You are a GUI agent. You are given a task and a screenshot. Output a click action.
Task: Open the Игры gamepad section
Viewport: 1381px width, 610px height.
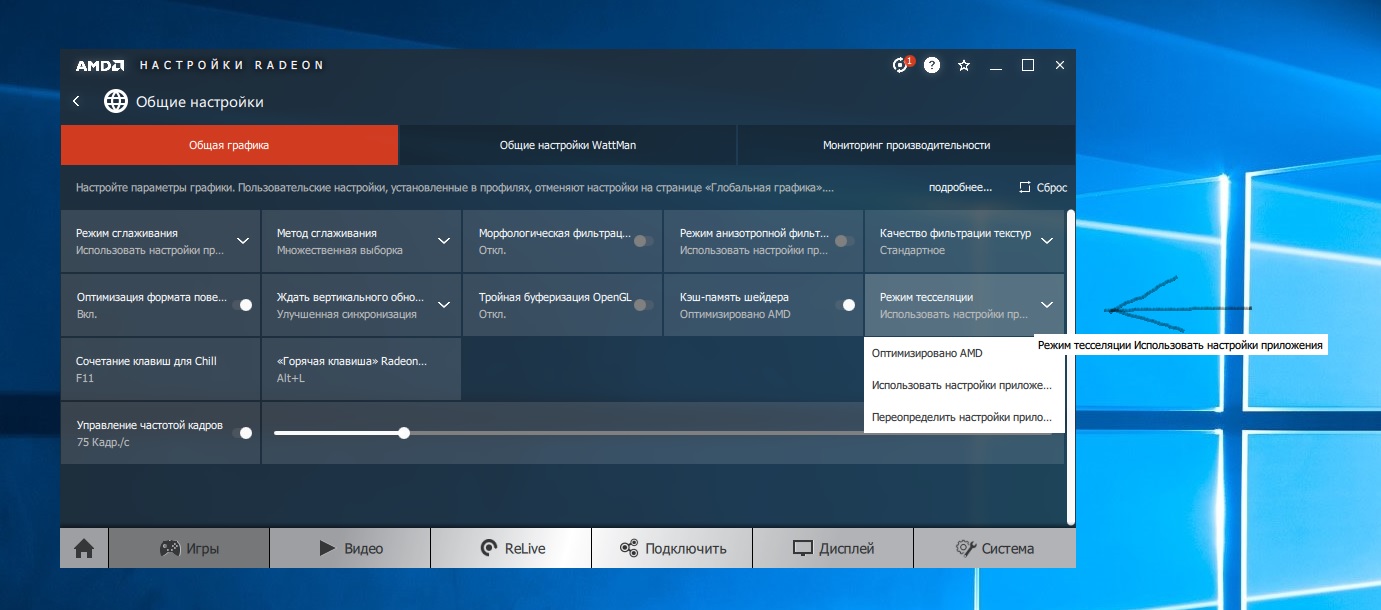tap(189, 548)
